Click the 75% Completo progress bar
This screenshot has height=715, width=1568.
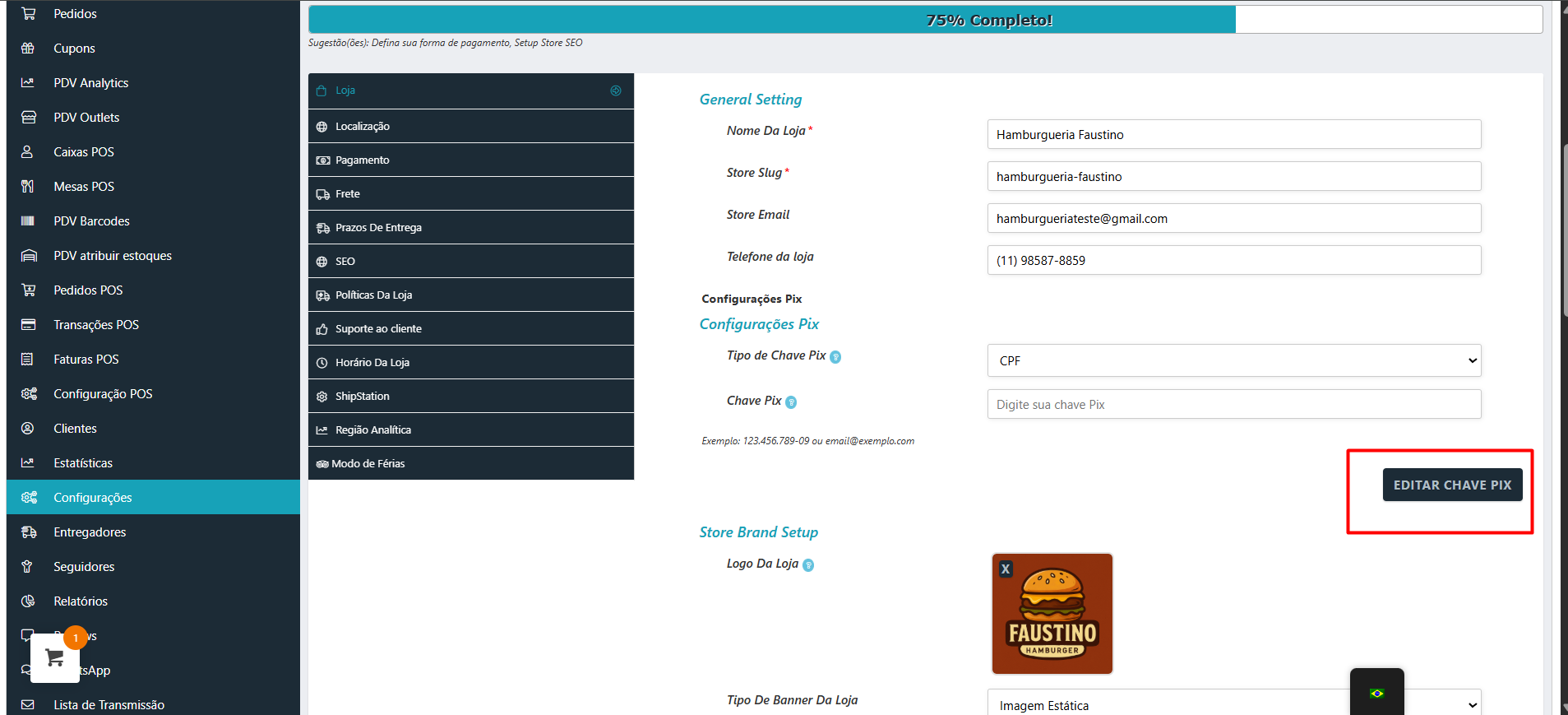[924, 20]
